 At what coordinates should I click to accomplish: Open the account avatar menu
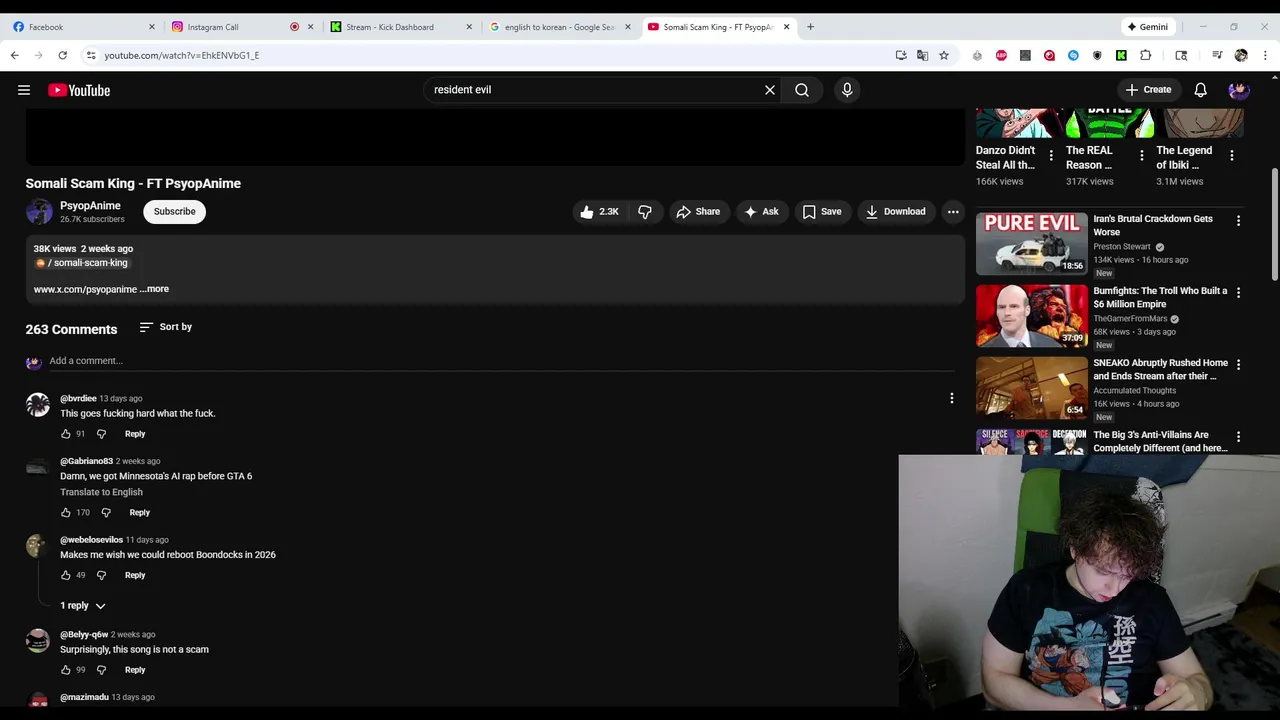click(x=1239, y=90)
